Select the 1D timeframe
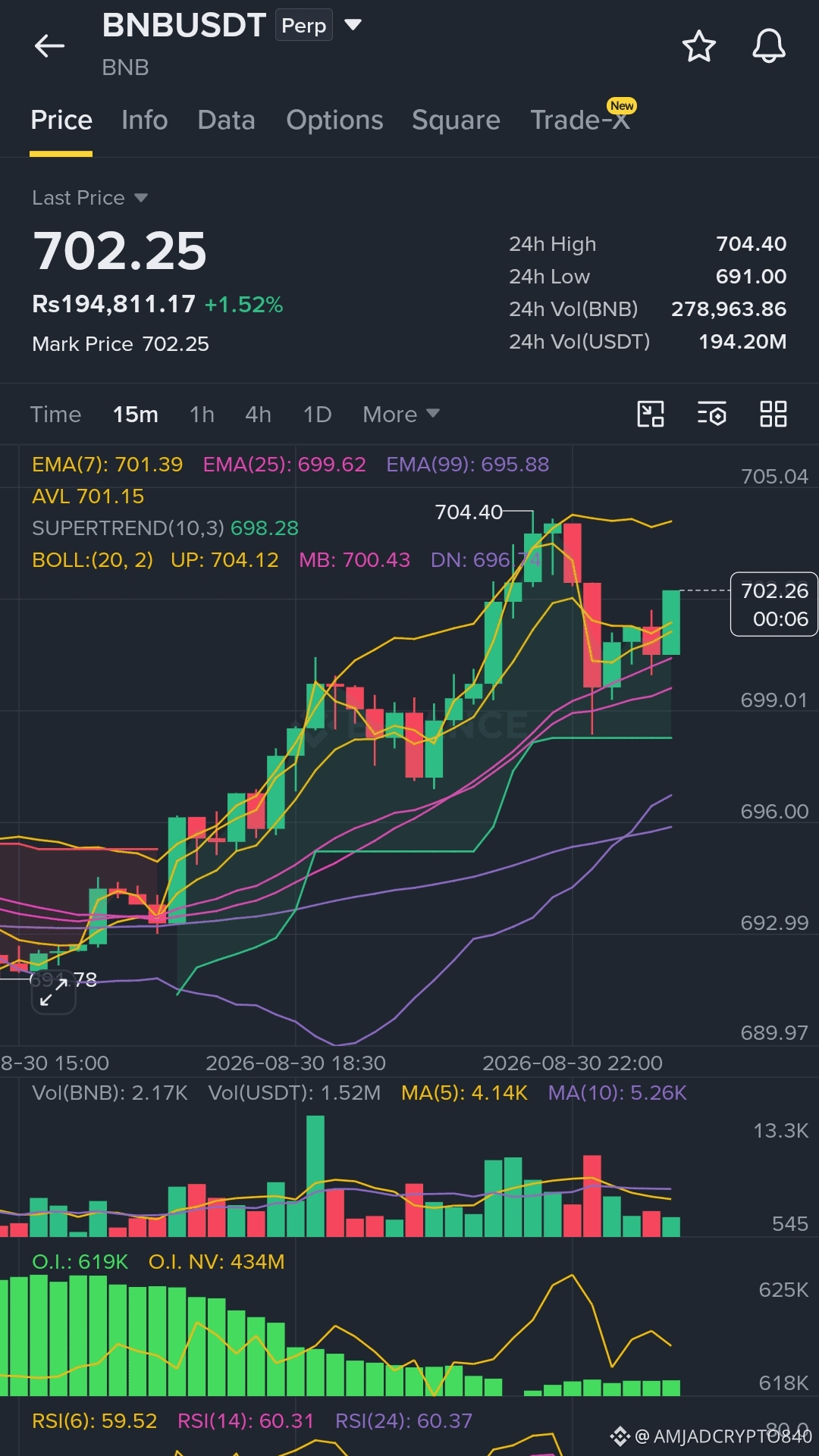Screen dimensions: 819x1456 (317, 415)
